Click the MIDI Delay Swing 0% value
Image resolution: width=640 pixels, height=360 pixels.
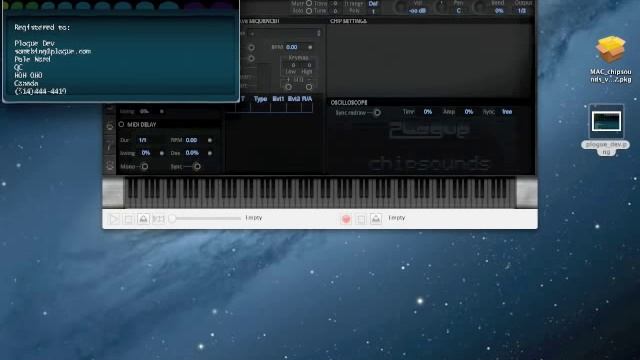146,153
